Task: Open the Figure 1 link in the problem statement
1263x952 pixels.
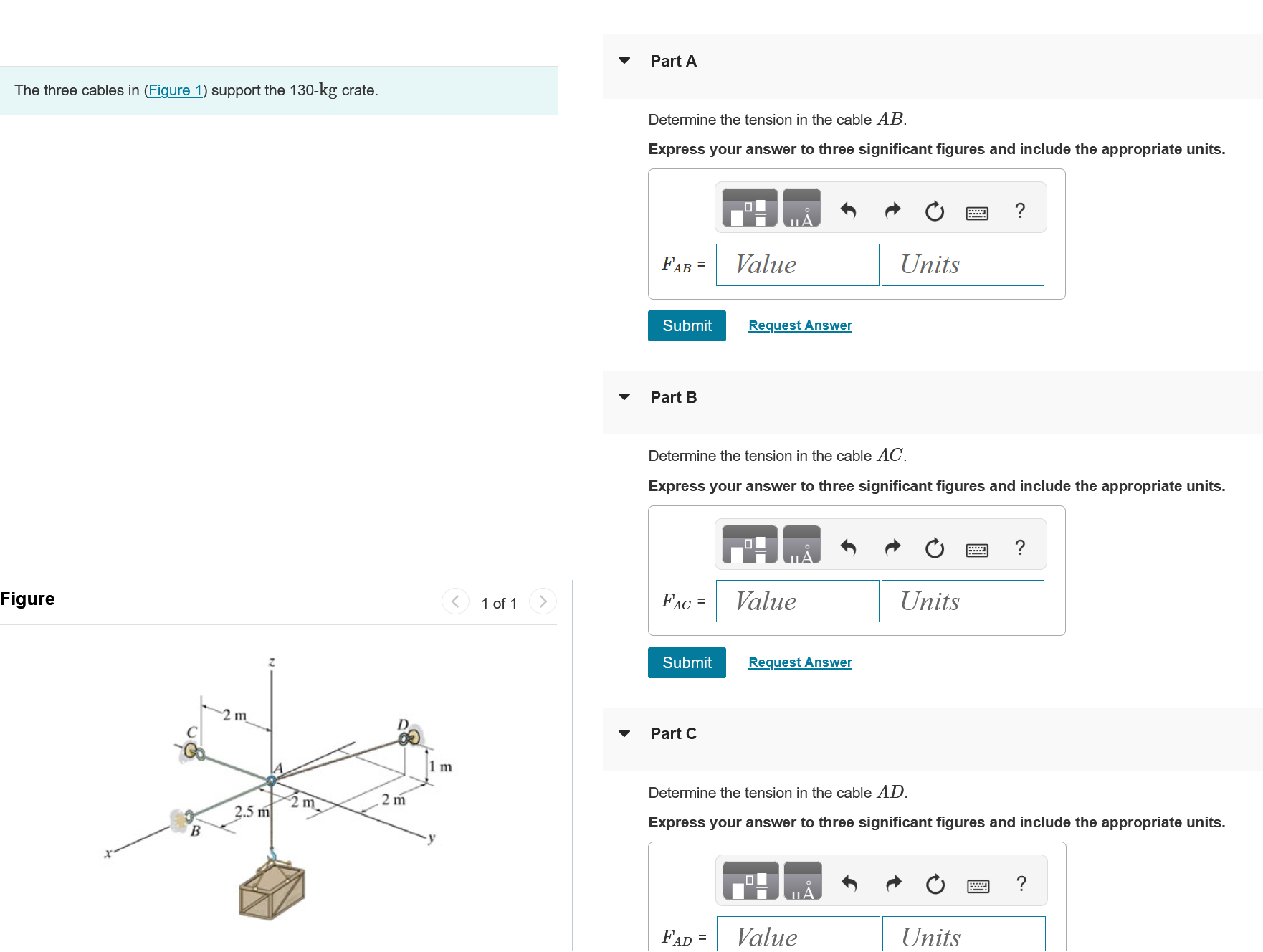Action: click(175, 90)
